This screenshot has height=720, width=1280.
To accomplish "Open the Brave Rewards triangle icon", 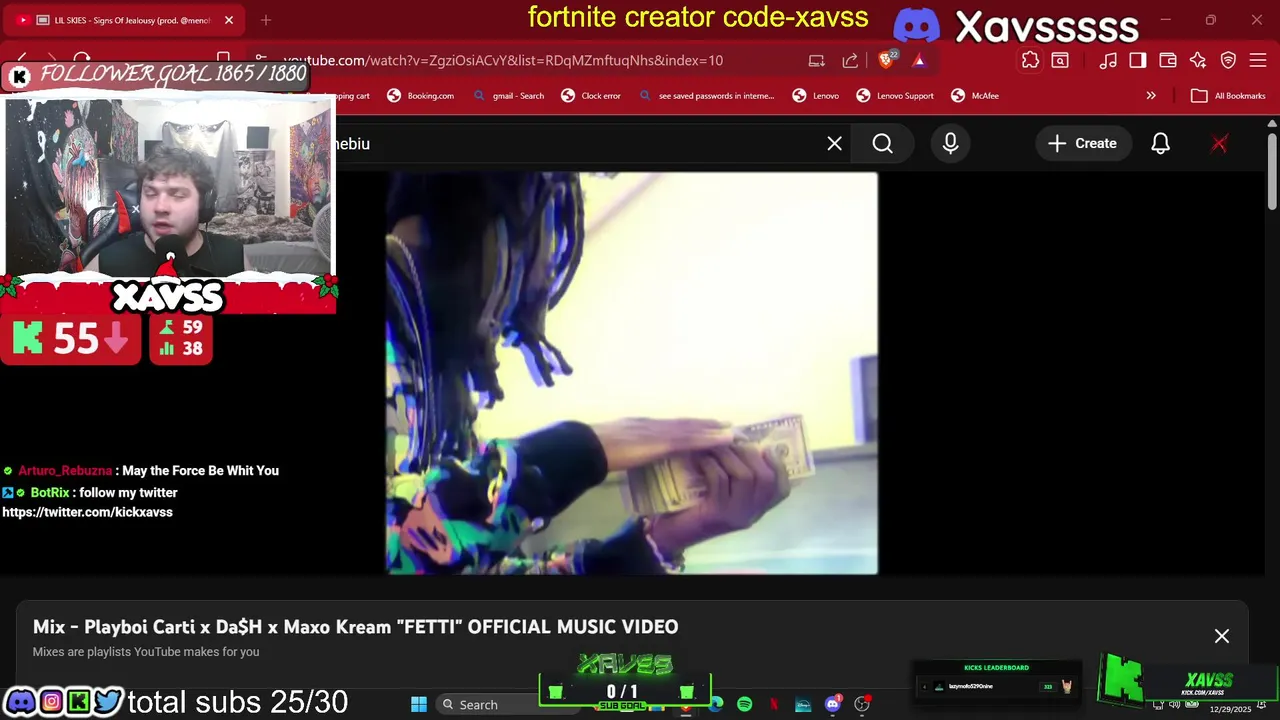I will pyautogui.click(x=919, y=60).
